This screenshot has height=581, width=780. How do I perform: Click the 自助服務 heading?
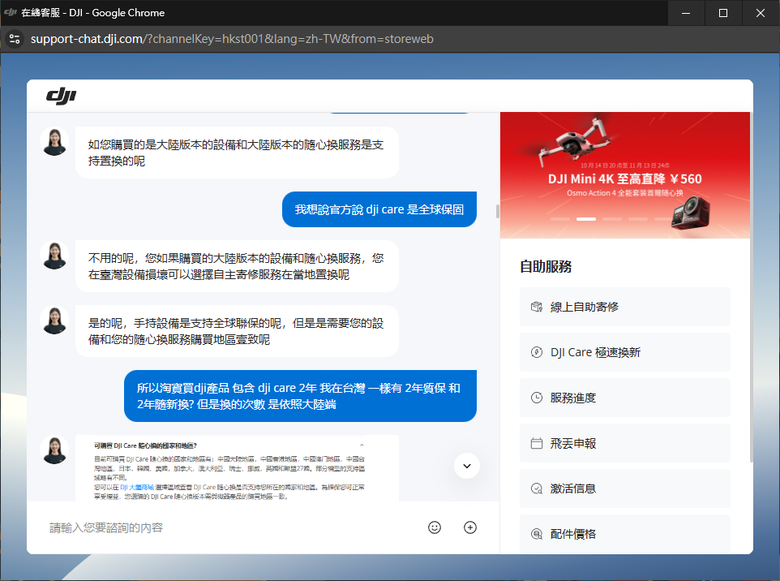(x=546, y=267)
